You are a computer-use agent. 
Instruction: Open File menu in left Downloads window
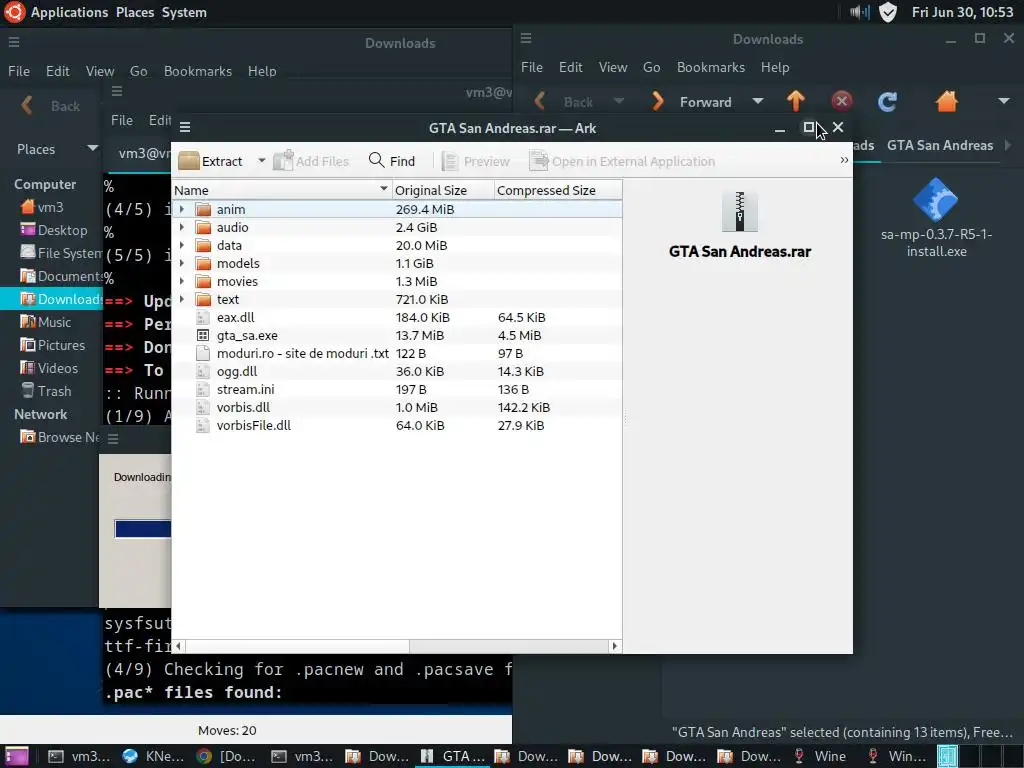tap(19, 71)
